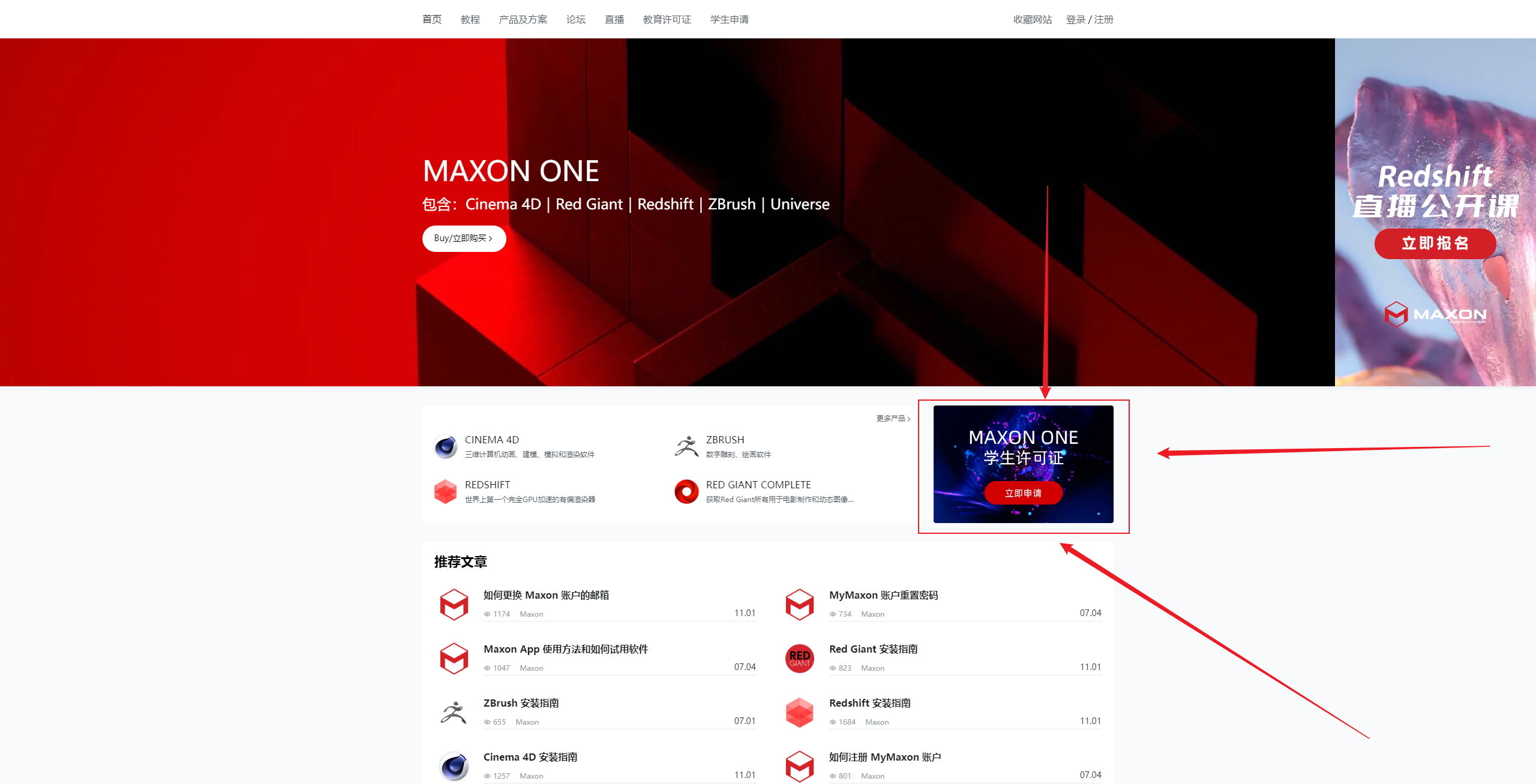1536x784 pixels.
Task: Click Maxon logo beside MyMaxon 账户重置密码
Action: point(800,604)
